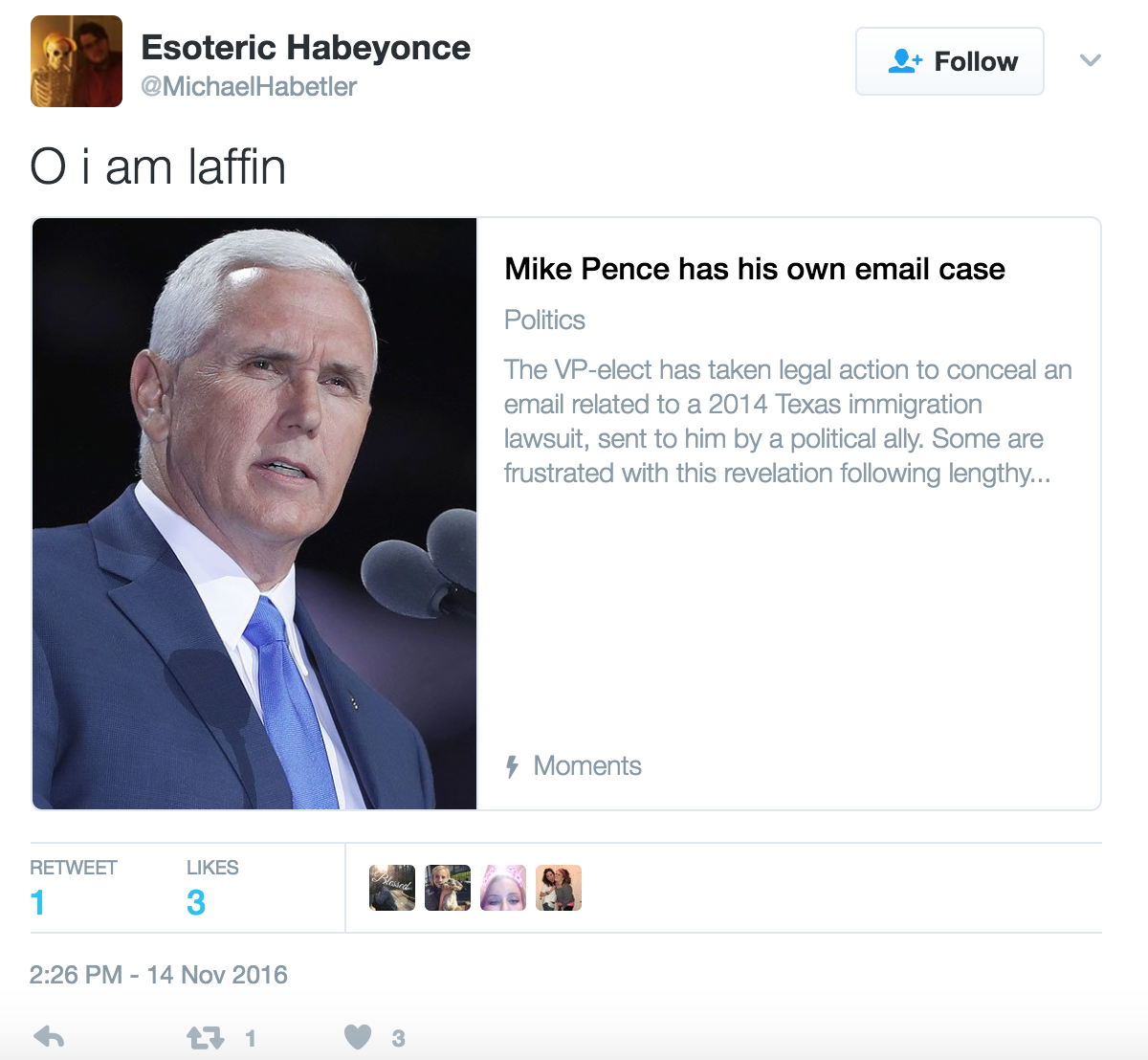Viewport: 1148px width, 1060px height.
Task: Select the Politics category label
Action: 543,320
